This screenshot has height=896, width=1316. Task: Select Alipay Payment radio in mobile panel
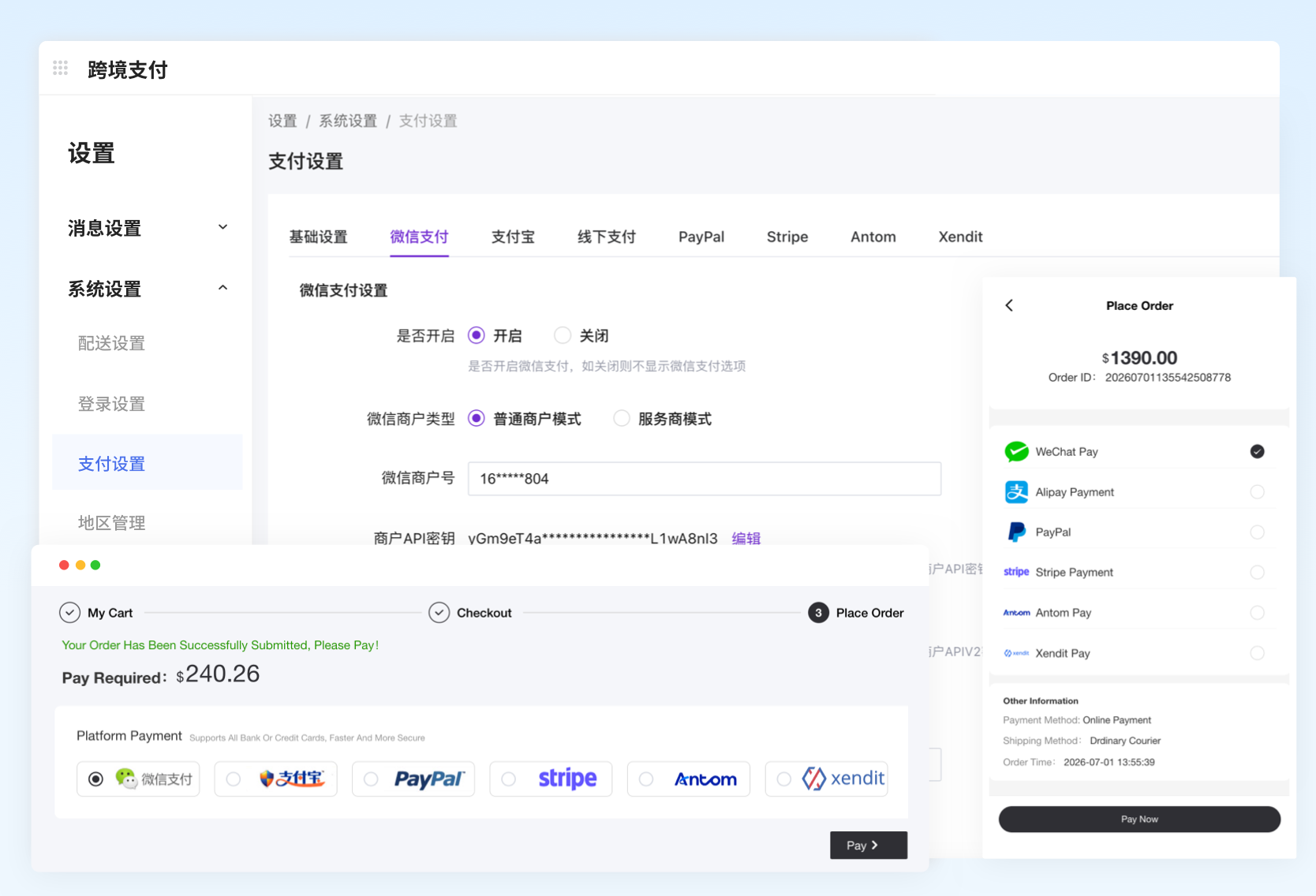tap(1257, 491)
